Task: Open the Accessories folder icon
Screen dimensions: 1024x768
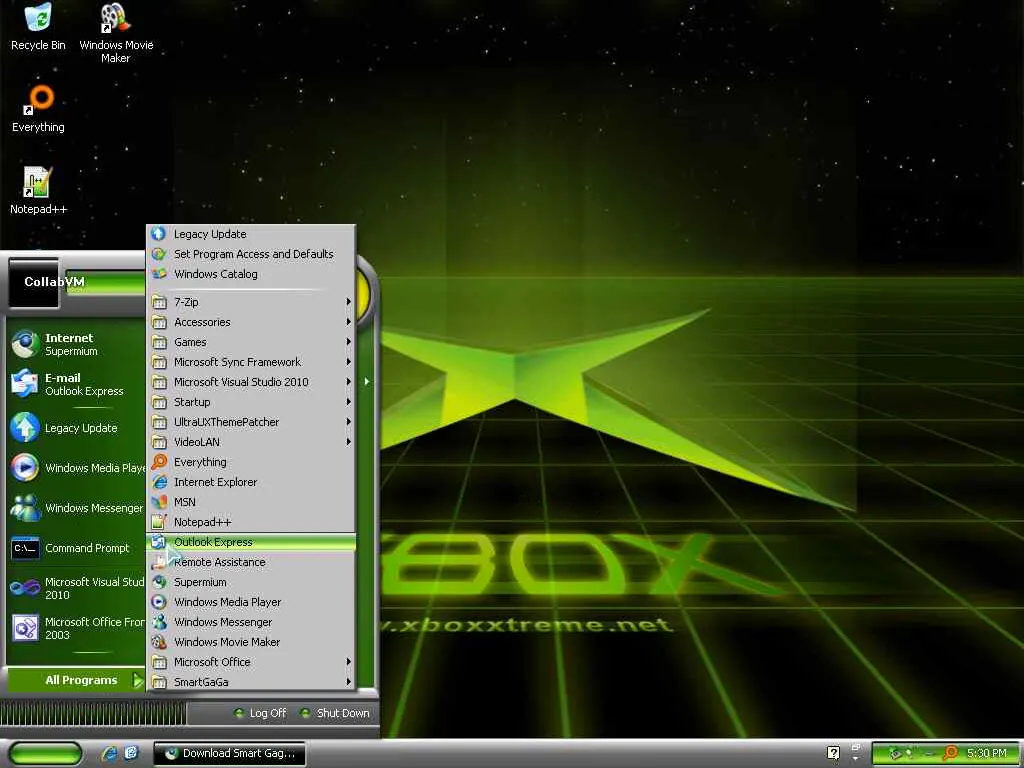Action: pos(159,322)
